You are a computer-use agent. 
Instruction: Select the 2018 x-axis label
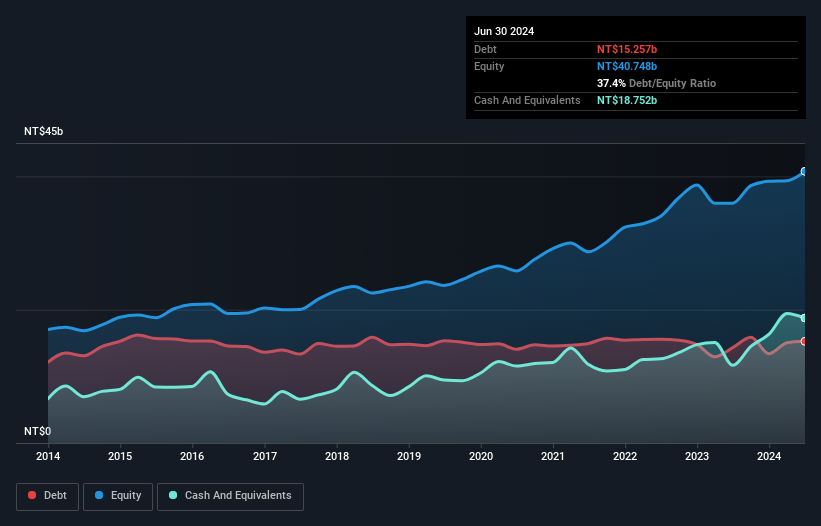click(x=337, y=456)
